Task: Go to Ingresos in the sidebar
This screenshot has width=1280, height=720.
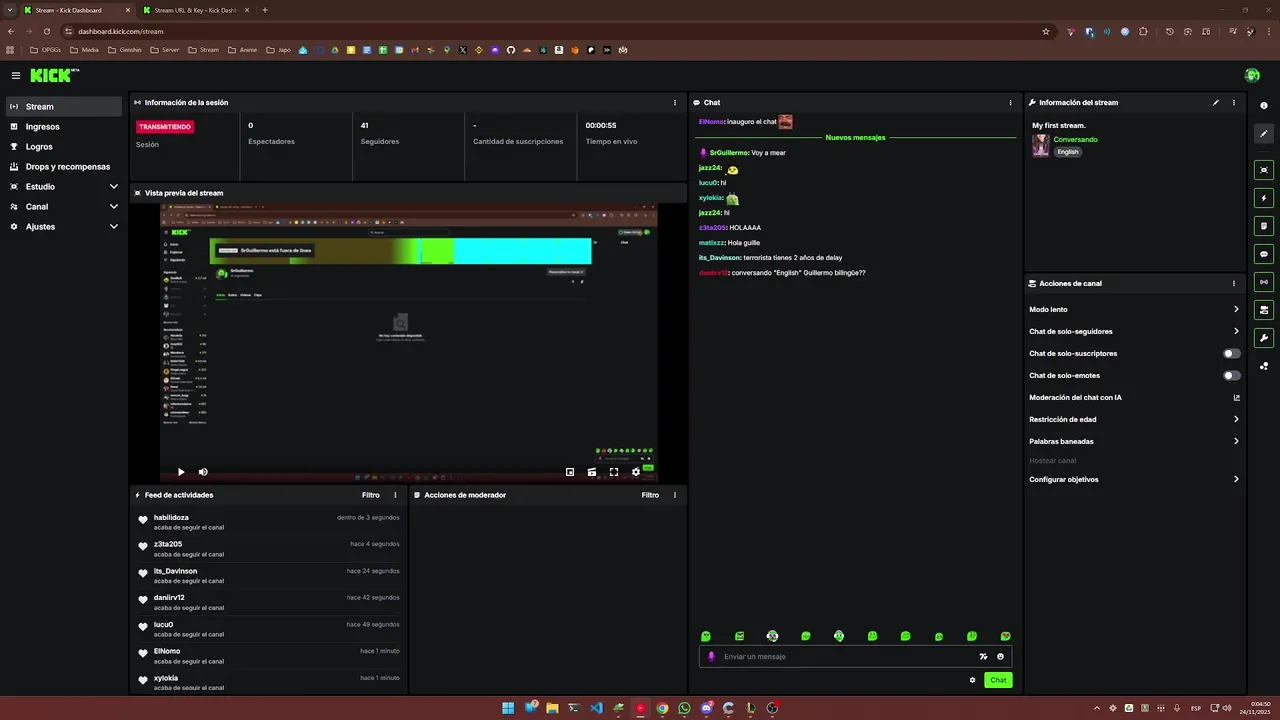Action: coord(64,127)
